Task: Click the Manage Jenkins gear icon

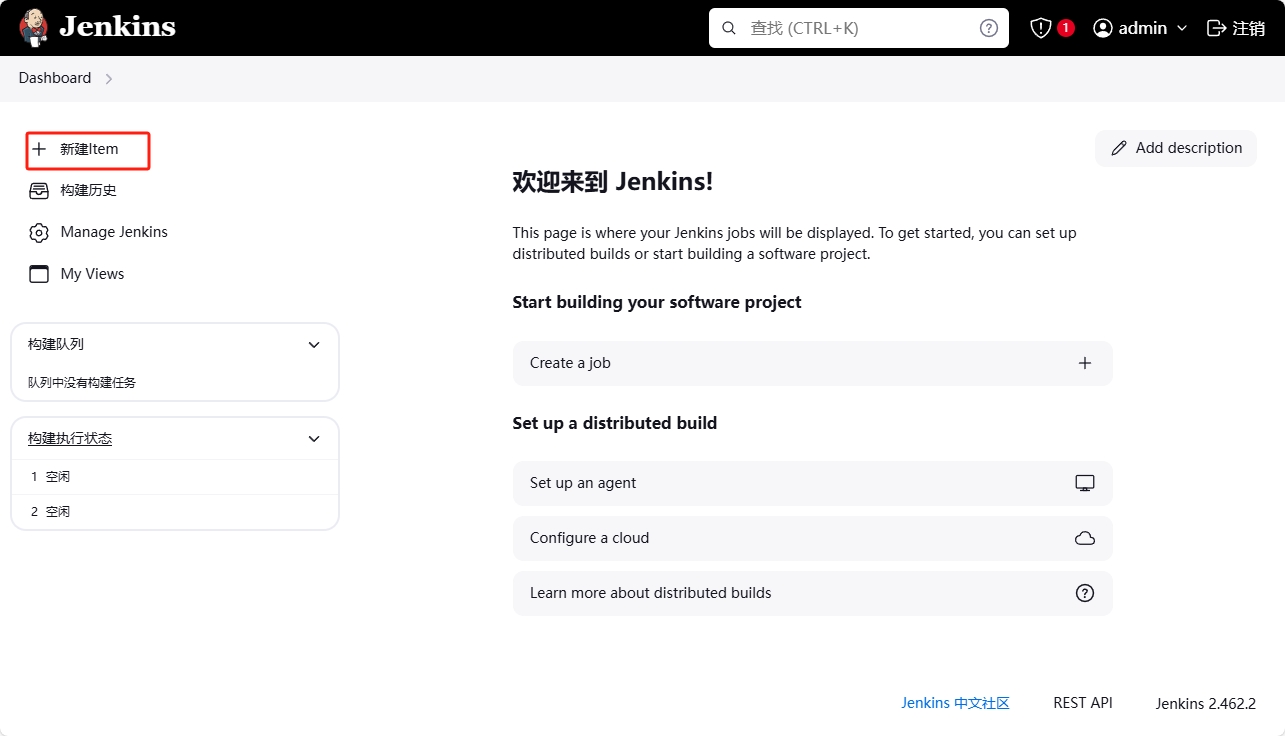Action: point(39,232)
